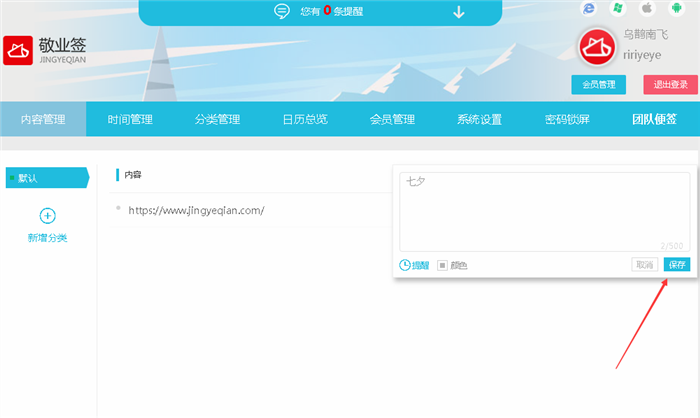Click the 内容 column header

click(x=133, y=175)
